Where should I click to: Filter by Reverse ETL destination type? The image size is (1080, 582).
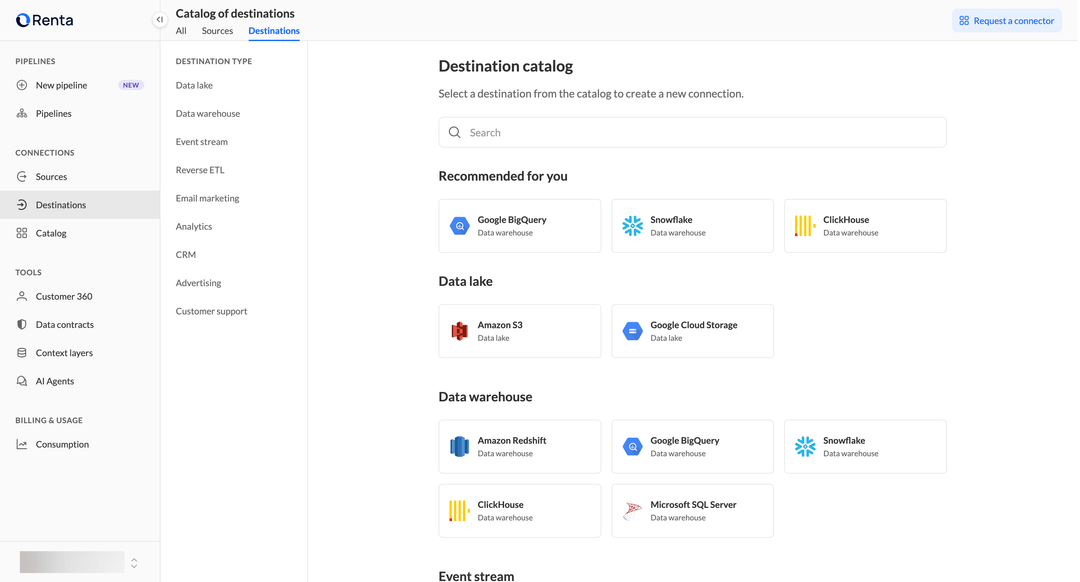tap(200, 170)
